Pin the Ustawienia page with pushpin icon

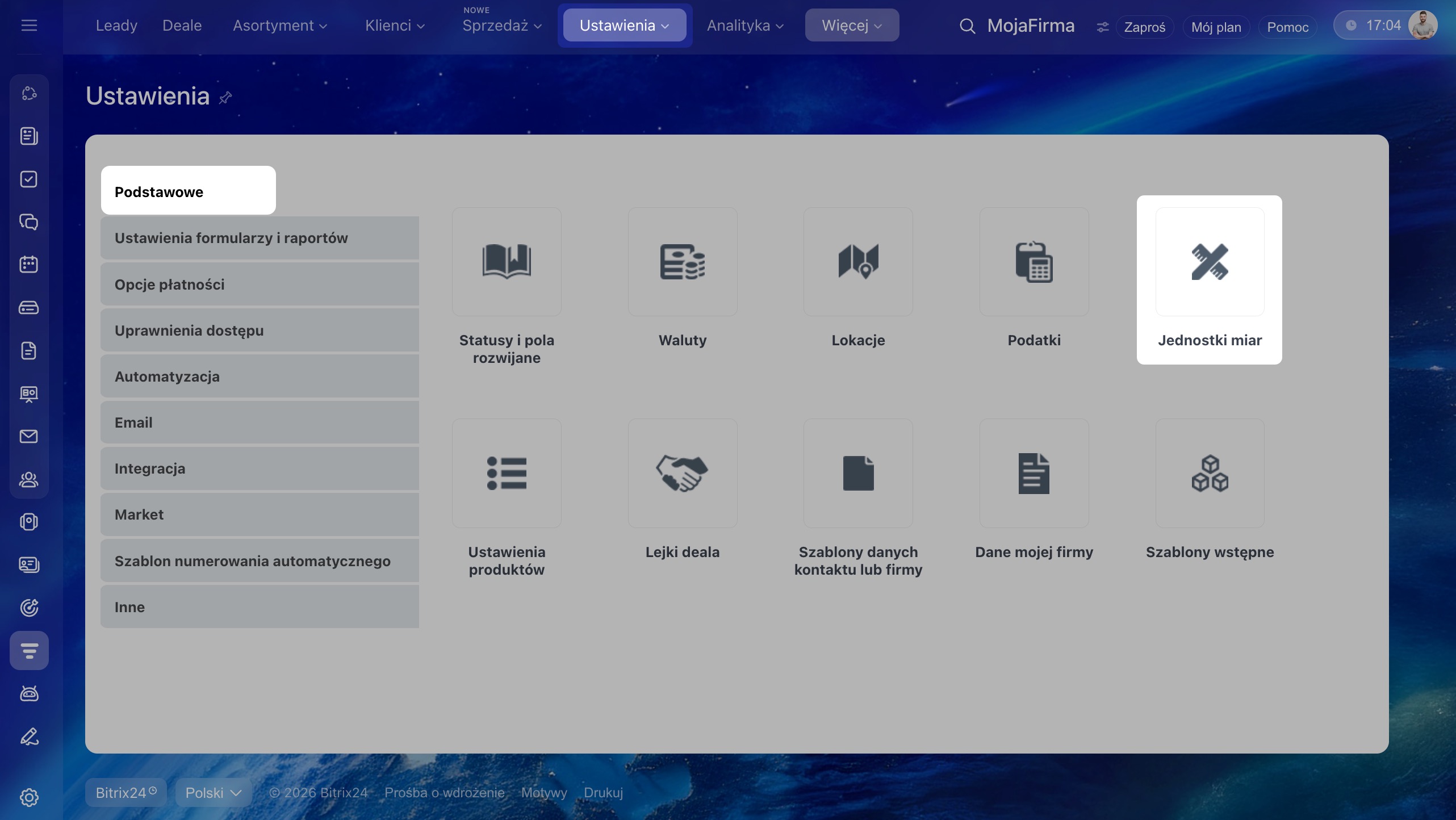coord(225,98)
